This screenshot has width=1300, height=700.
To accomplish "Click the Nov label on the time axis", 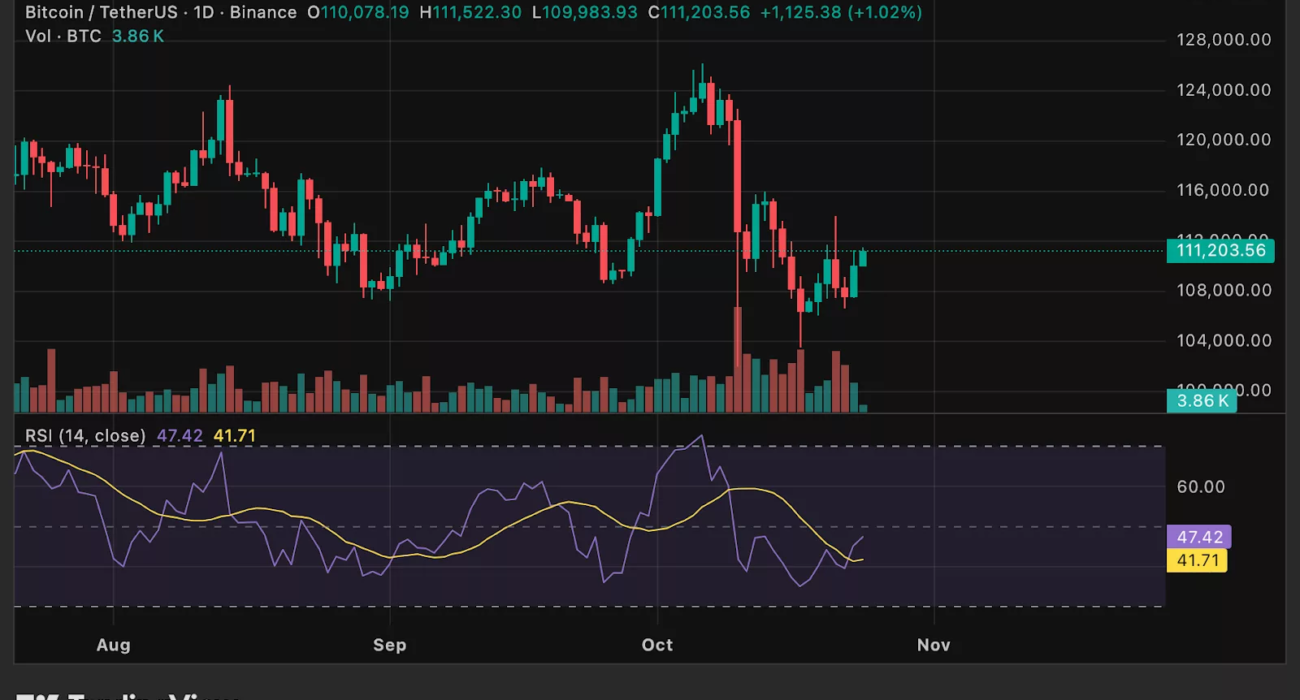I will click(933, 645).
